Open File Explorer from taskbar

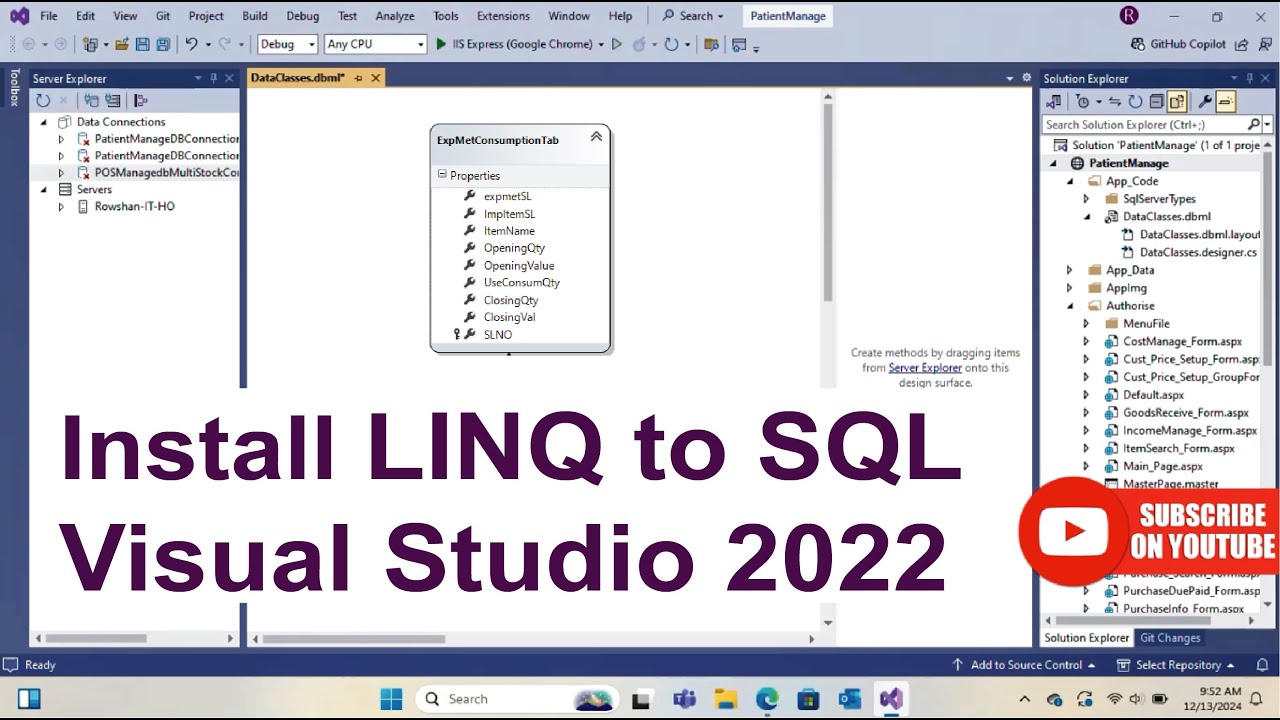pos(726,699)
